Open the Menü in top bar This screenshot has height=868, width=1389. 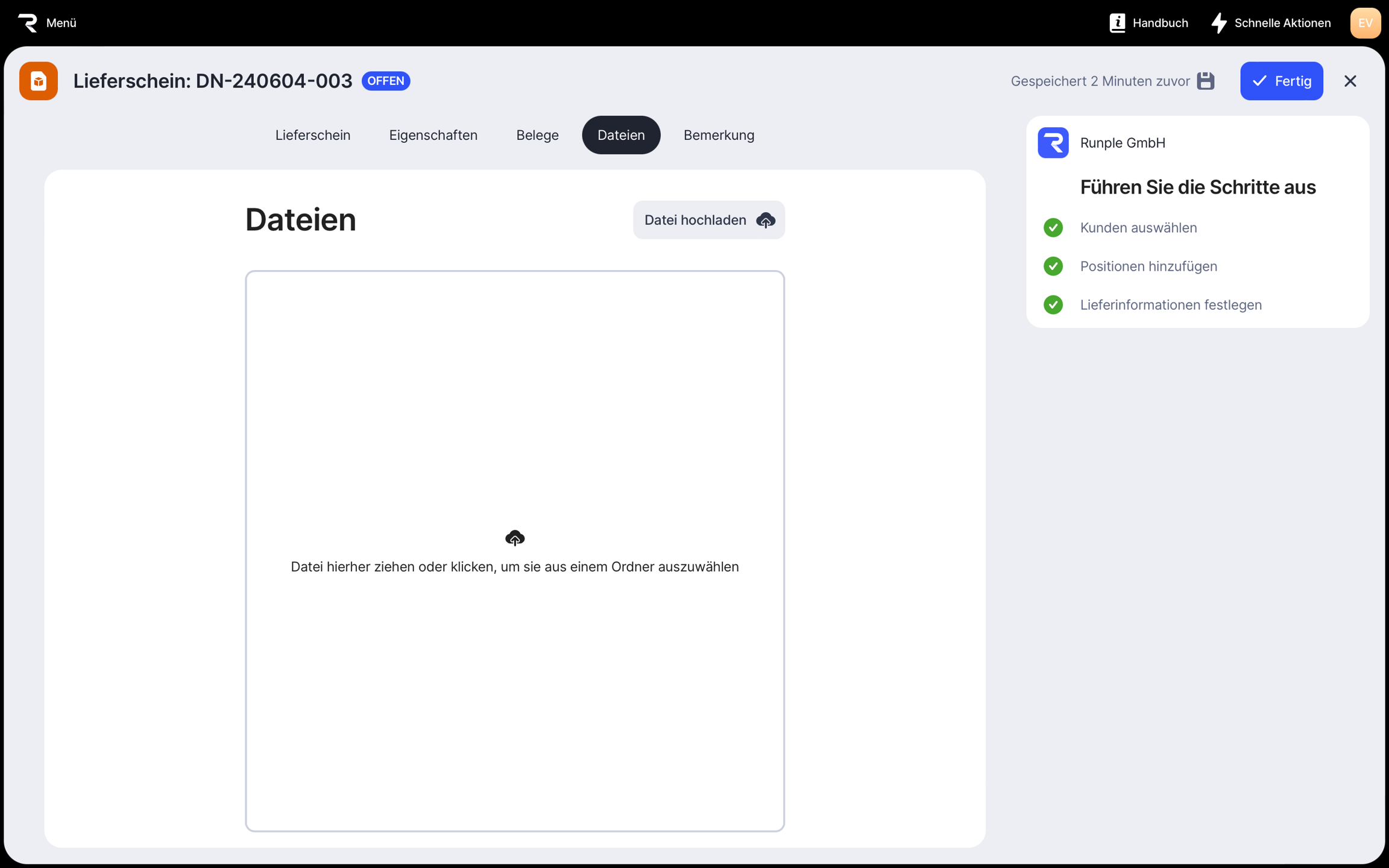coord(61,23)
